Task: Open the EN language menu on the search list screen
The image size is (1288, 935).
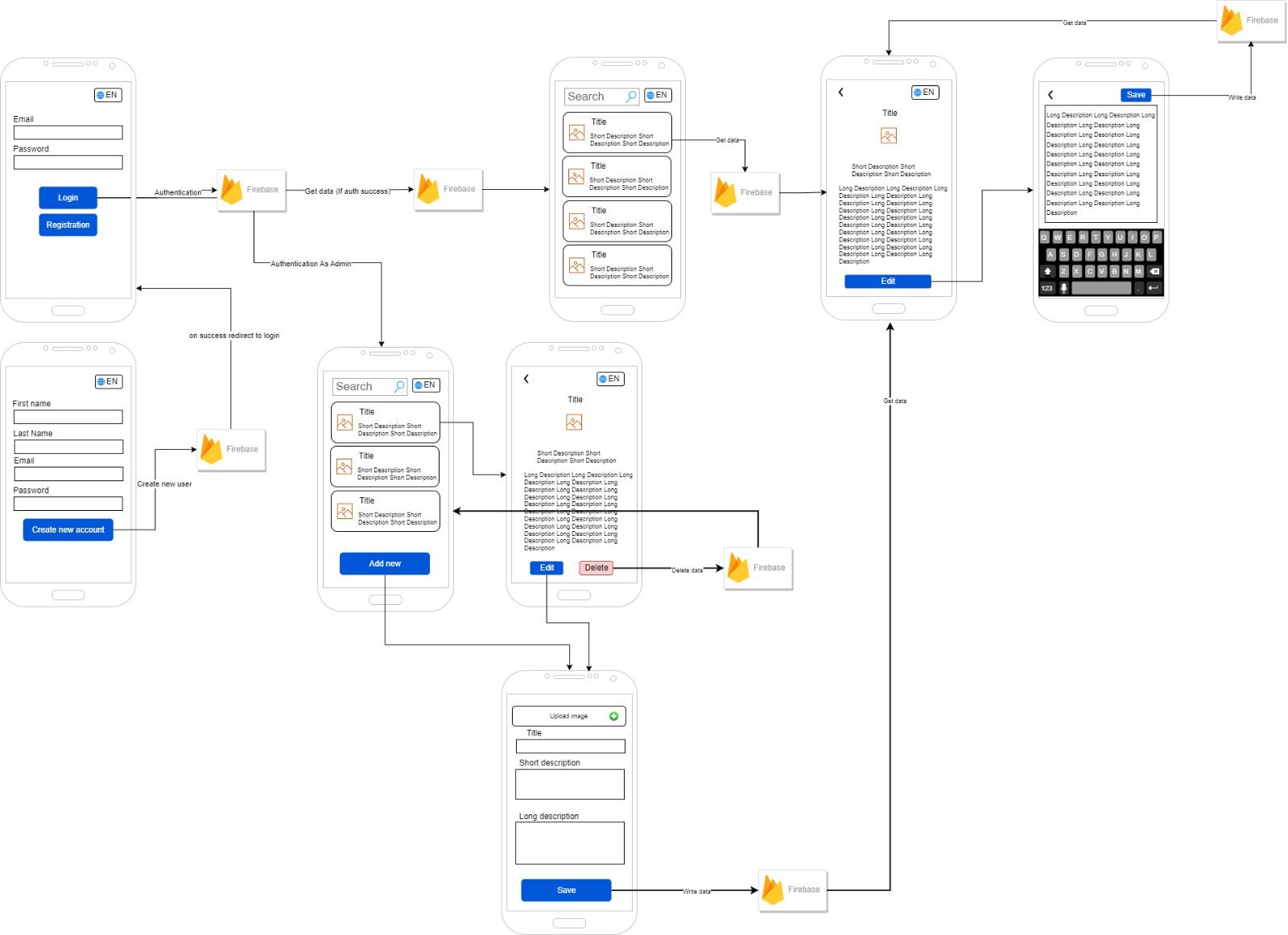Action: coord(659,95)
